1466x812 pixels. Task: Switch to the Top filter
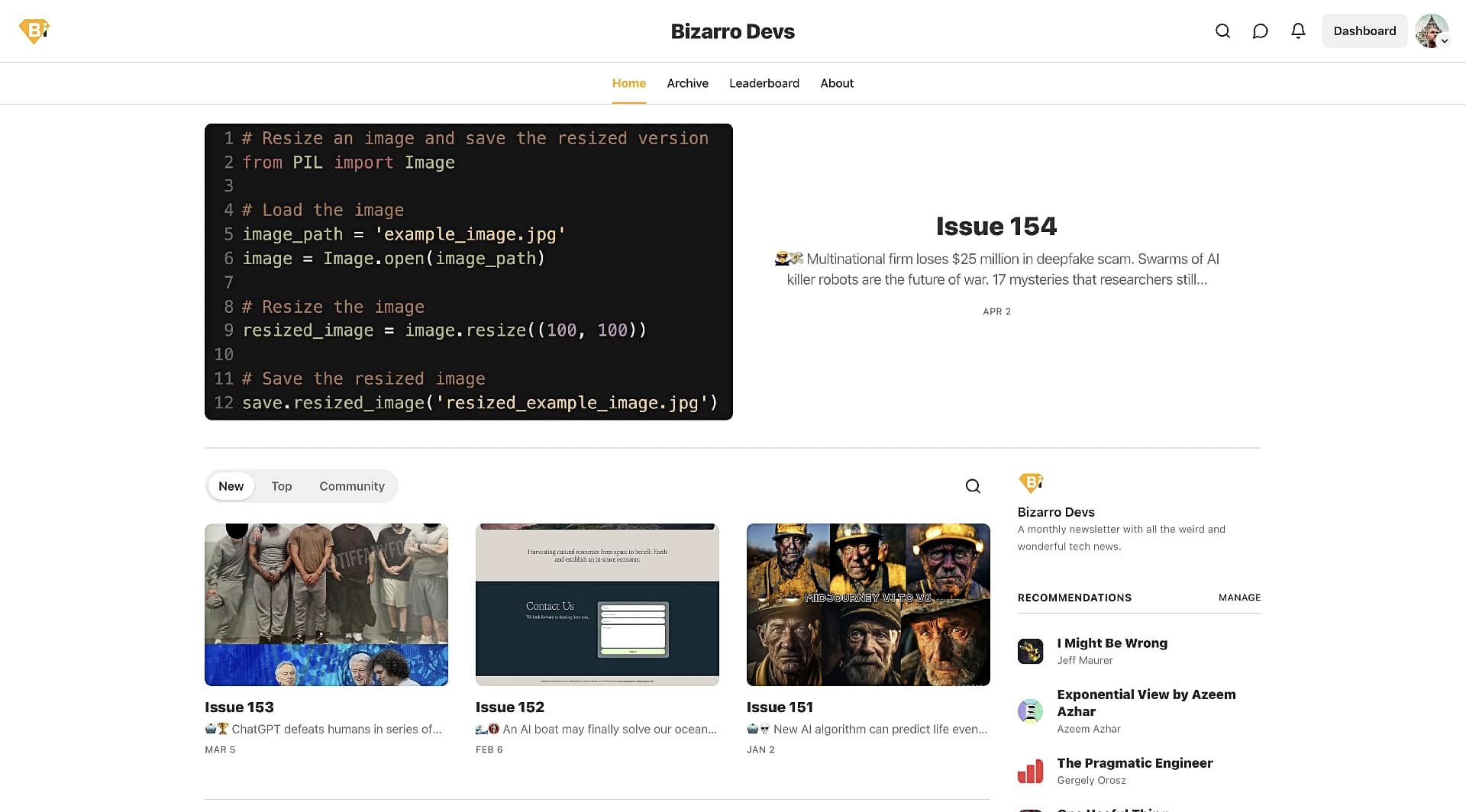(x=281, y=486)
